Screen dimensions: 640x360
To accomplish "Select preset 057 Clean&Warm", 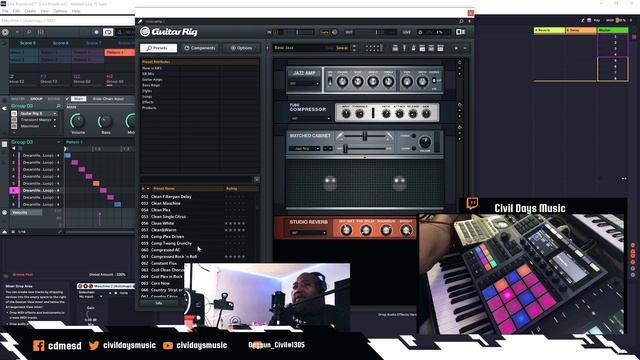I will [x=199, y=230].
